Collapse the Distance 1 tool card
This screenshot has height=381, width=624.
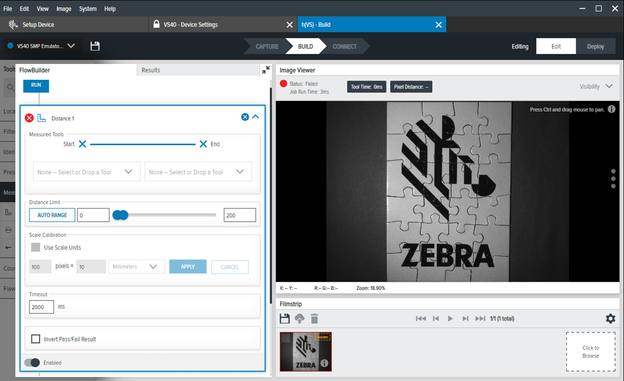255,117
